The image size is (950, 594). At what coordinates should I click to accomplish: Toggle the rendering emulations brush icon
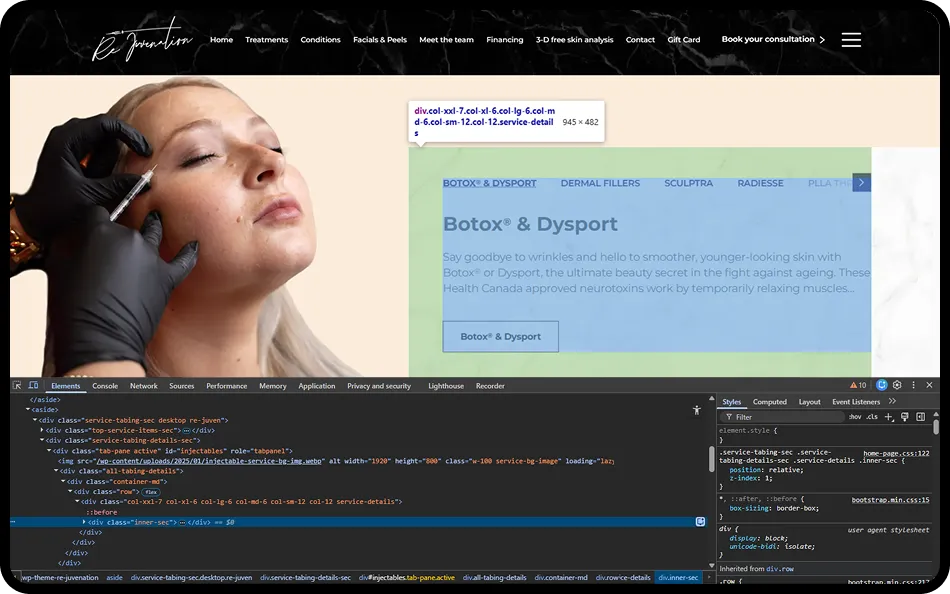905,416
